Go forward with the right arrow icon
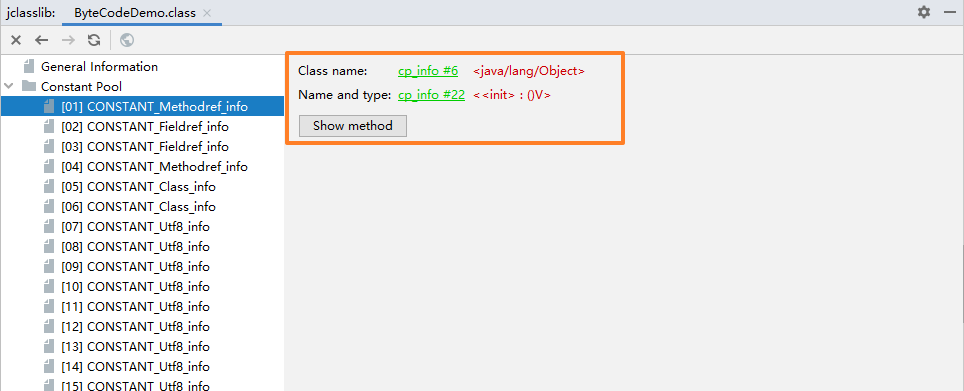This screenshot has width=964, height=391. click(x=68, y=40)
